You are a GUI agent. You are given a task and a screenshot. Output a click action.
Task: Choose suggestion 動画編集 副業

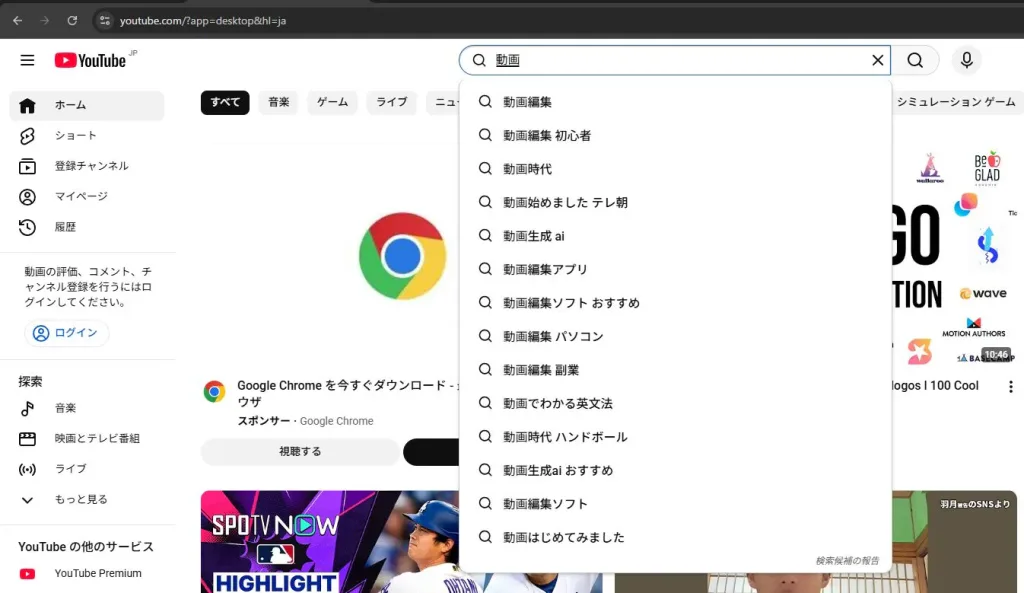tap(675, 370)
